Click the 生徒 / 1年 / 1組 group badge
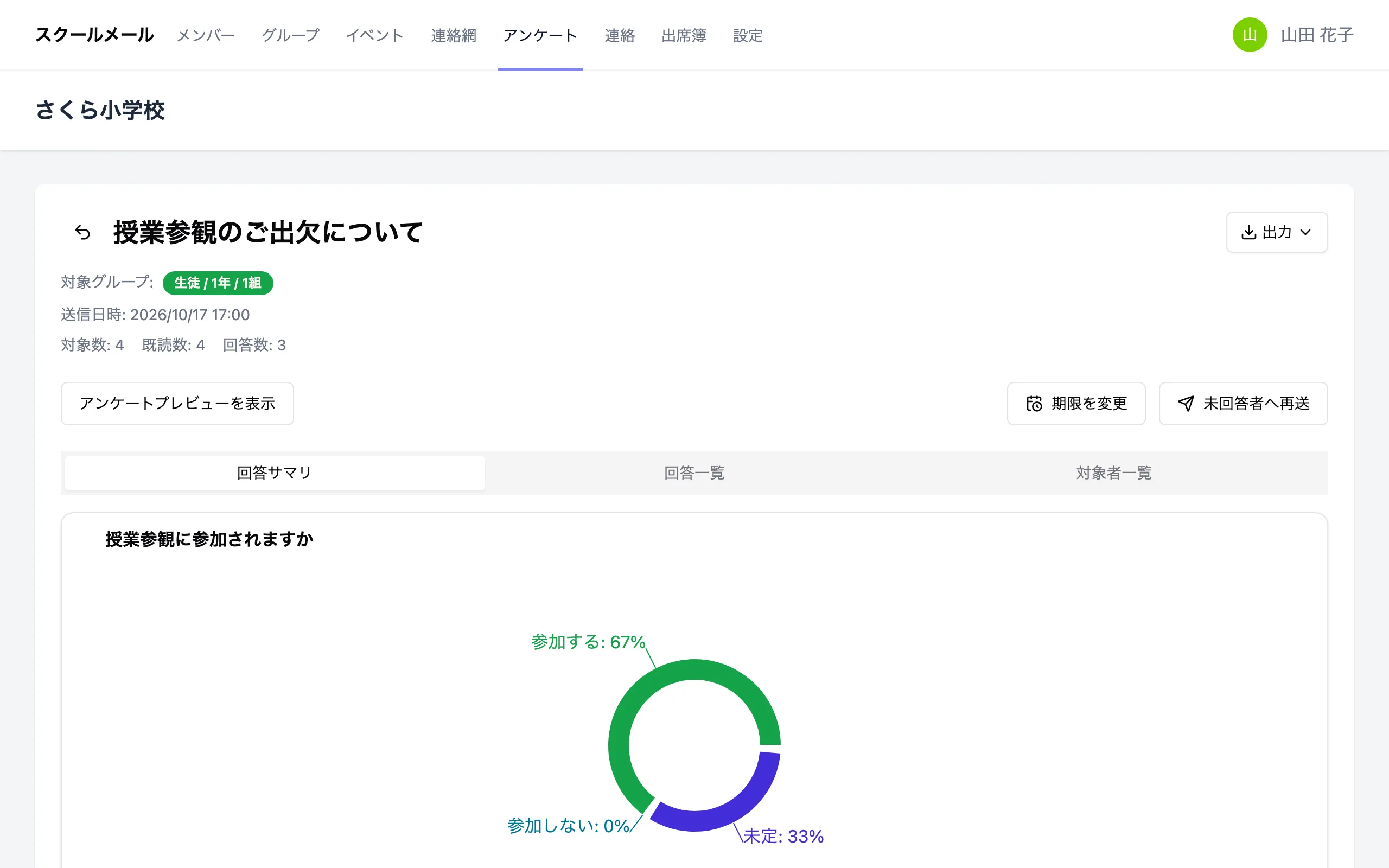The image size is (1389, 868). click(x=218, y=283)
